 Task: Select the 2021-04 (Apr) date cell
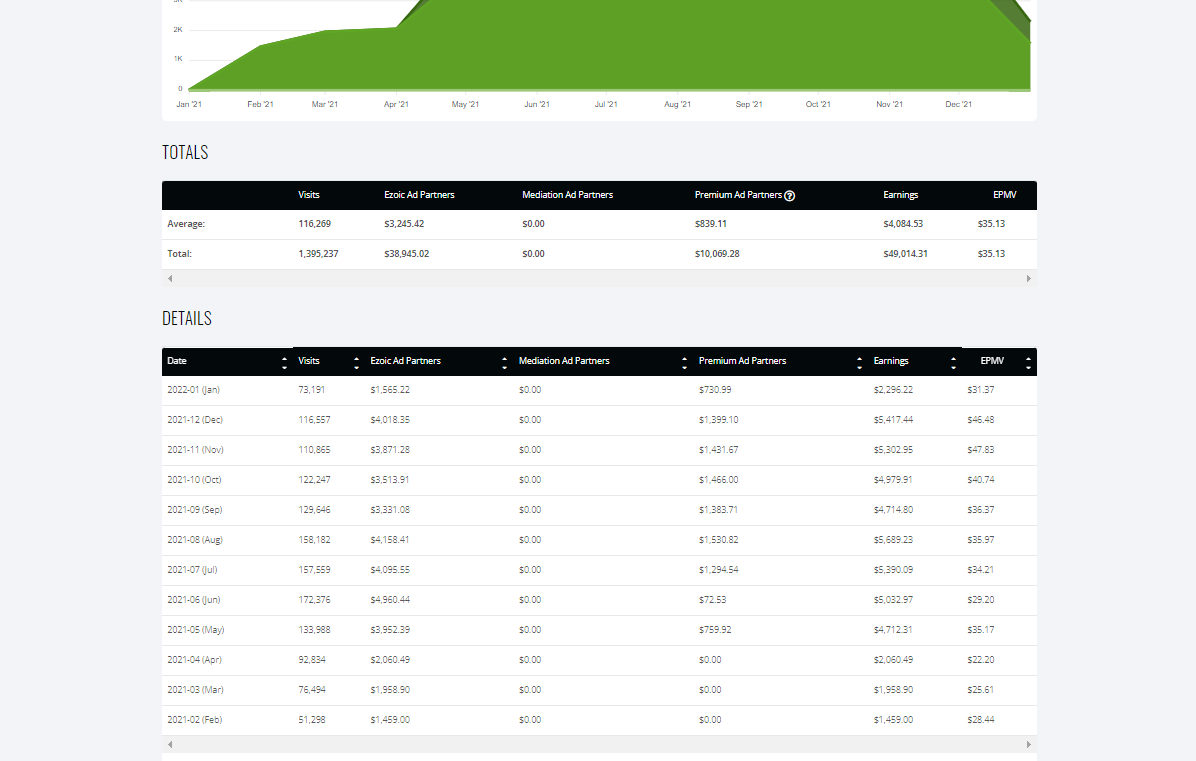coord(195,660)
